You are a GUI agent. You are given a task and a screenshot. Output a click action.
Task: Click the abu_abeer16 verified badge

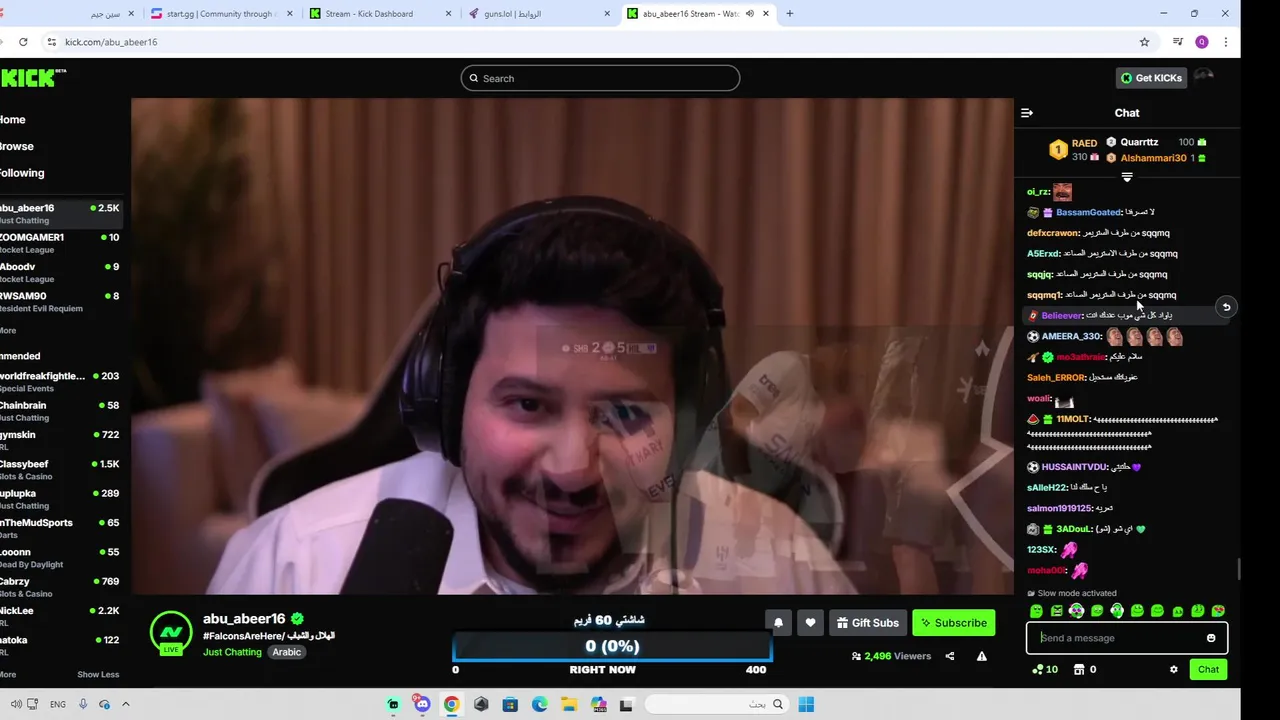coord(298,619)
